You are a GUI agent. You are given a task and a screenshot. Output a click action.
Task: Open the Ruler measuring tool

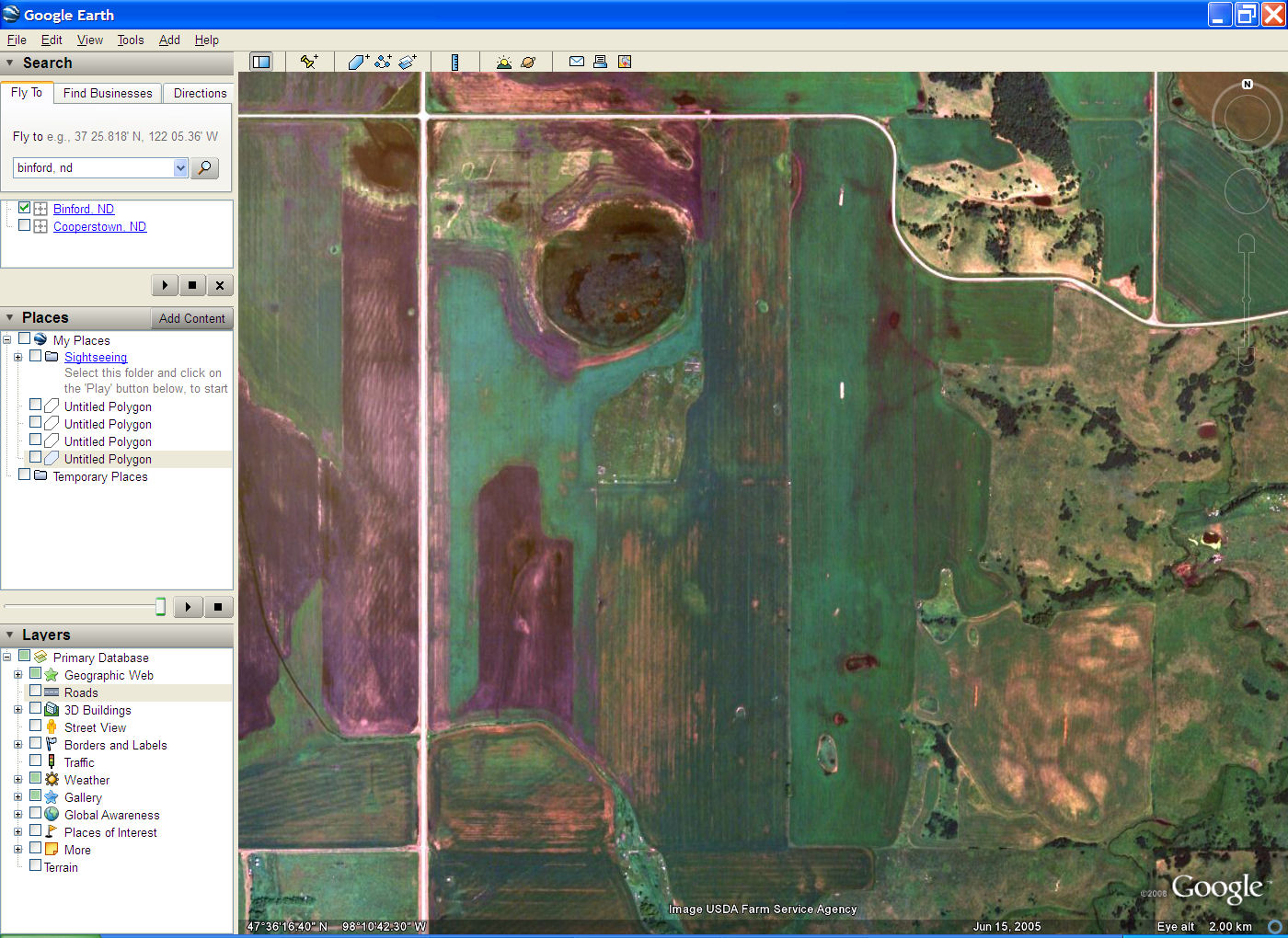click(x=454, y=62)
